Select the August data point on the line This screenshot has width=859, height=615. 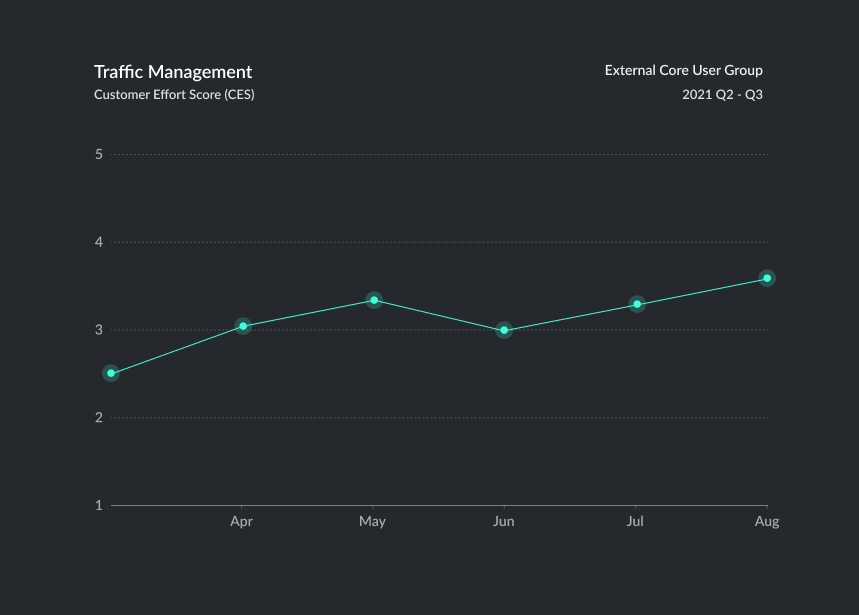(767, 278)
